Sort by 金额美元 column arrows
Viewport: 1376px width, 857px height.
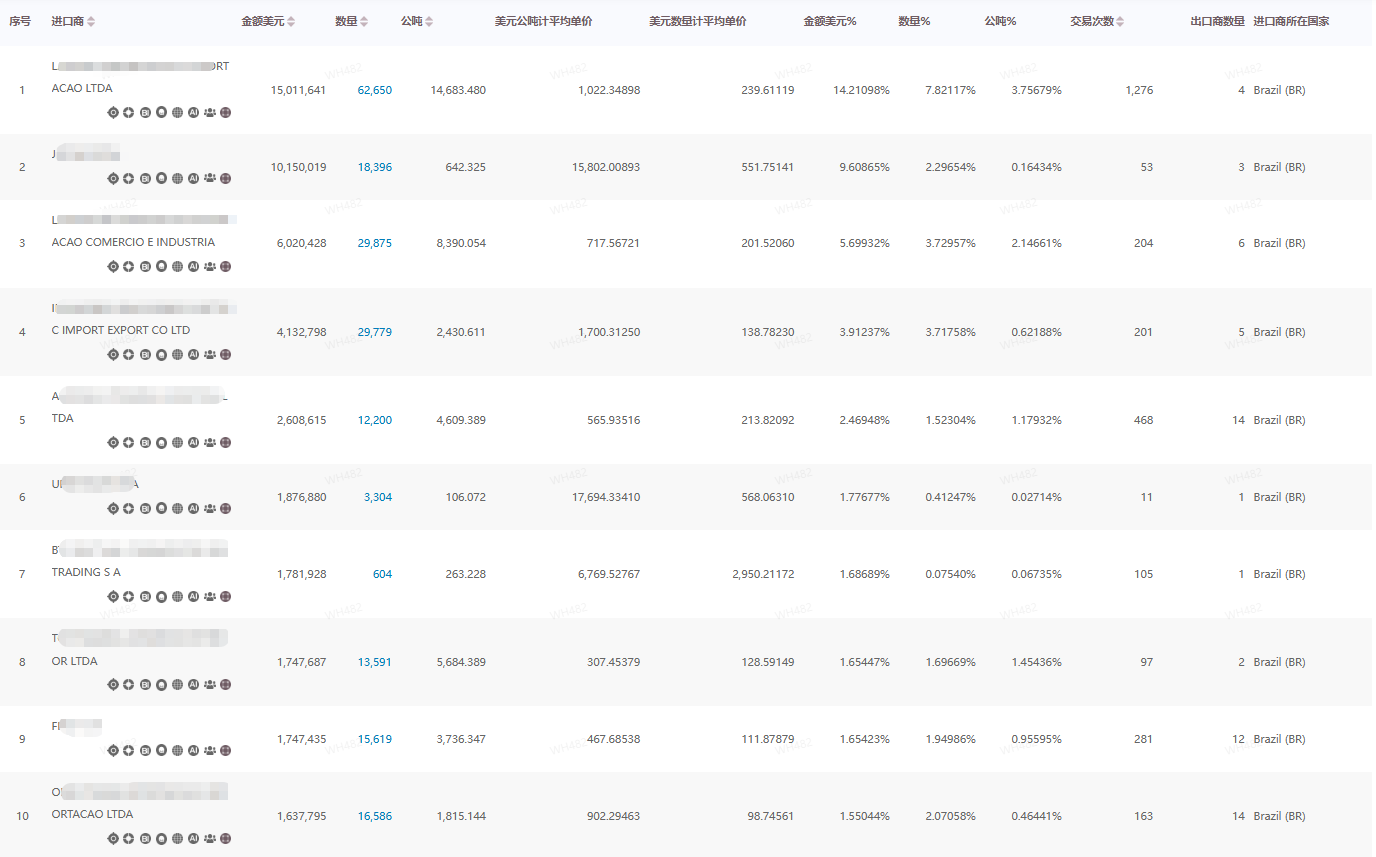coord(291,22)
